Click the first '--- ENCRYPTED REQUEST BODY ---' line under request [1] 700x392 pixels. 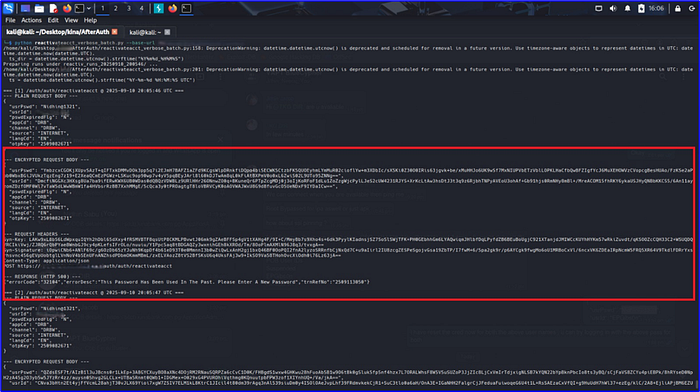(x=46, y=159)
